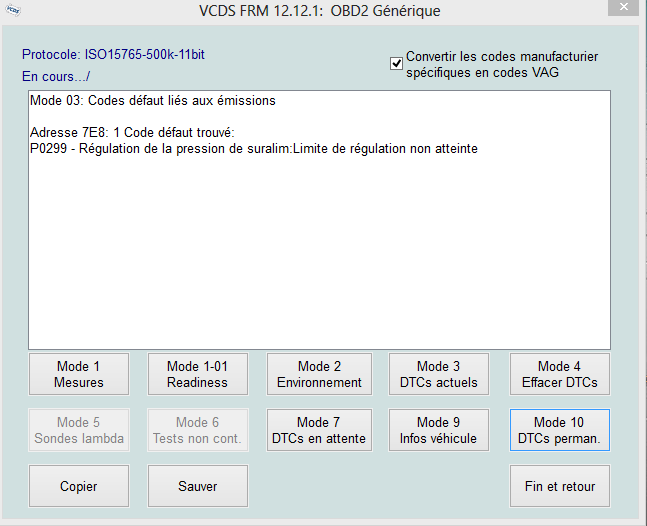Open Mode 7 DTCs en attente
The height and width of the screenshot is (526, 647).
click(319, 430)
